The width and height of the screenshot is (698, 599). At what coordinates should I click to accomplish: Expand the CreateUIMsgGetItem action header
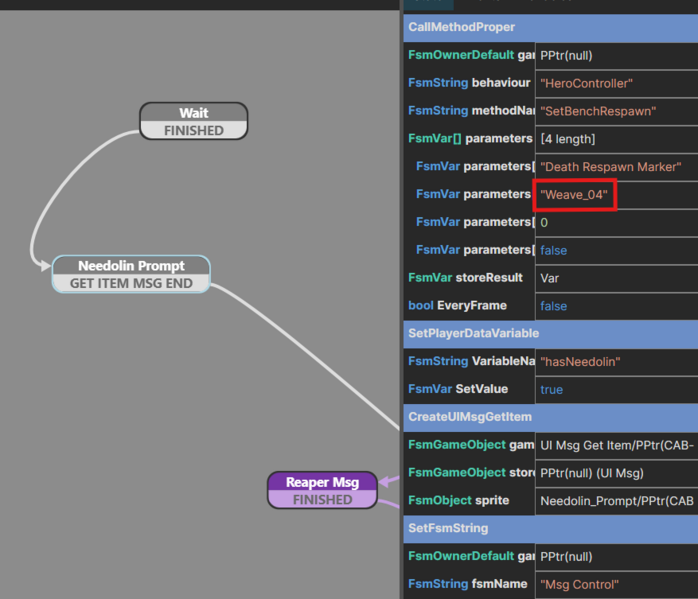point(550,416)
